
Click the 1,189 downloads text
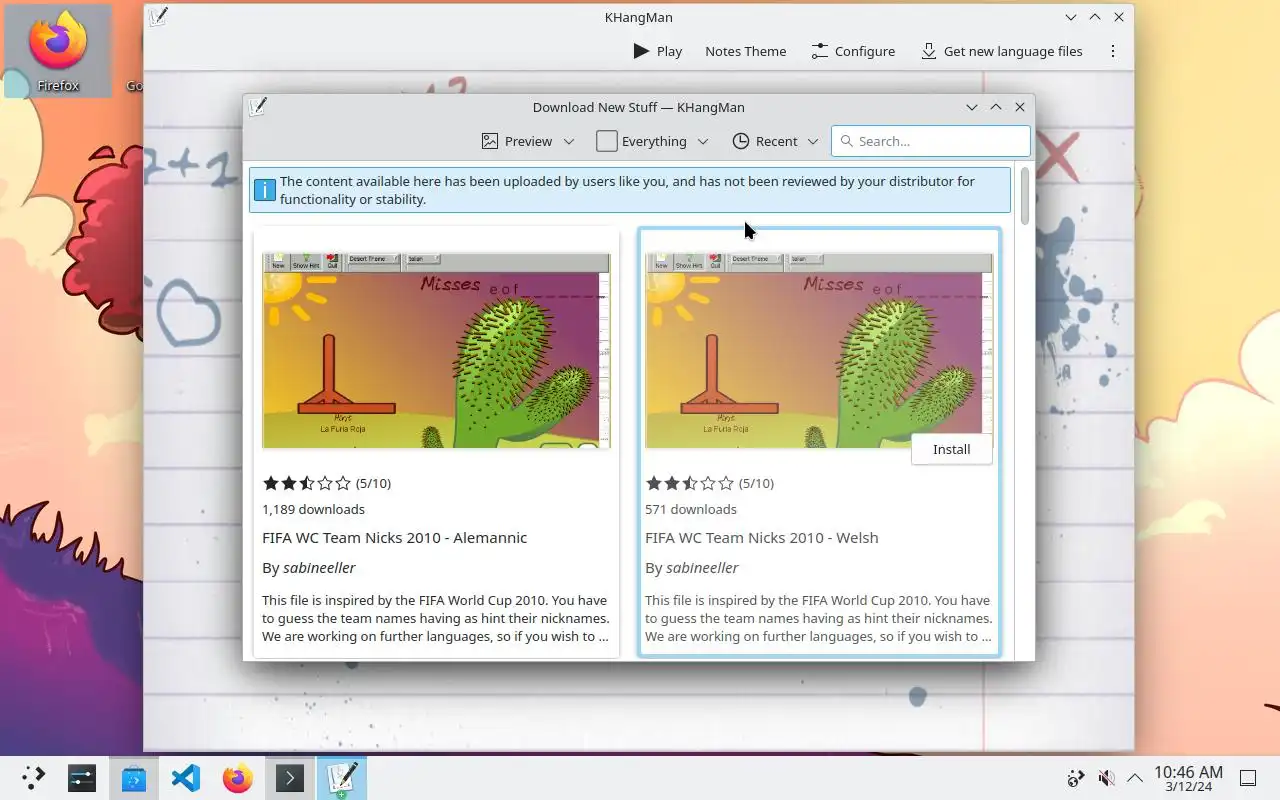(313, 509)
